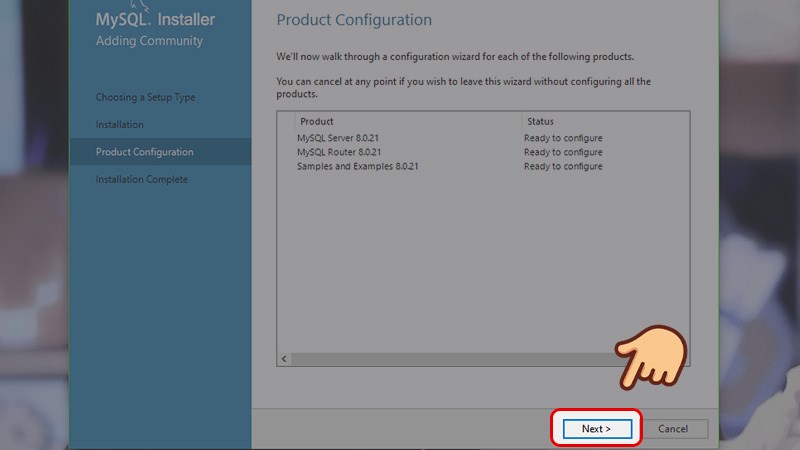
Task: Click the Product Configuration page heading
Action: coord(354,20)
